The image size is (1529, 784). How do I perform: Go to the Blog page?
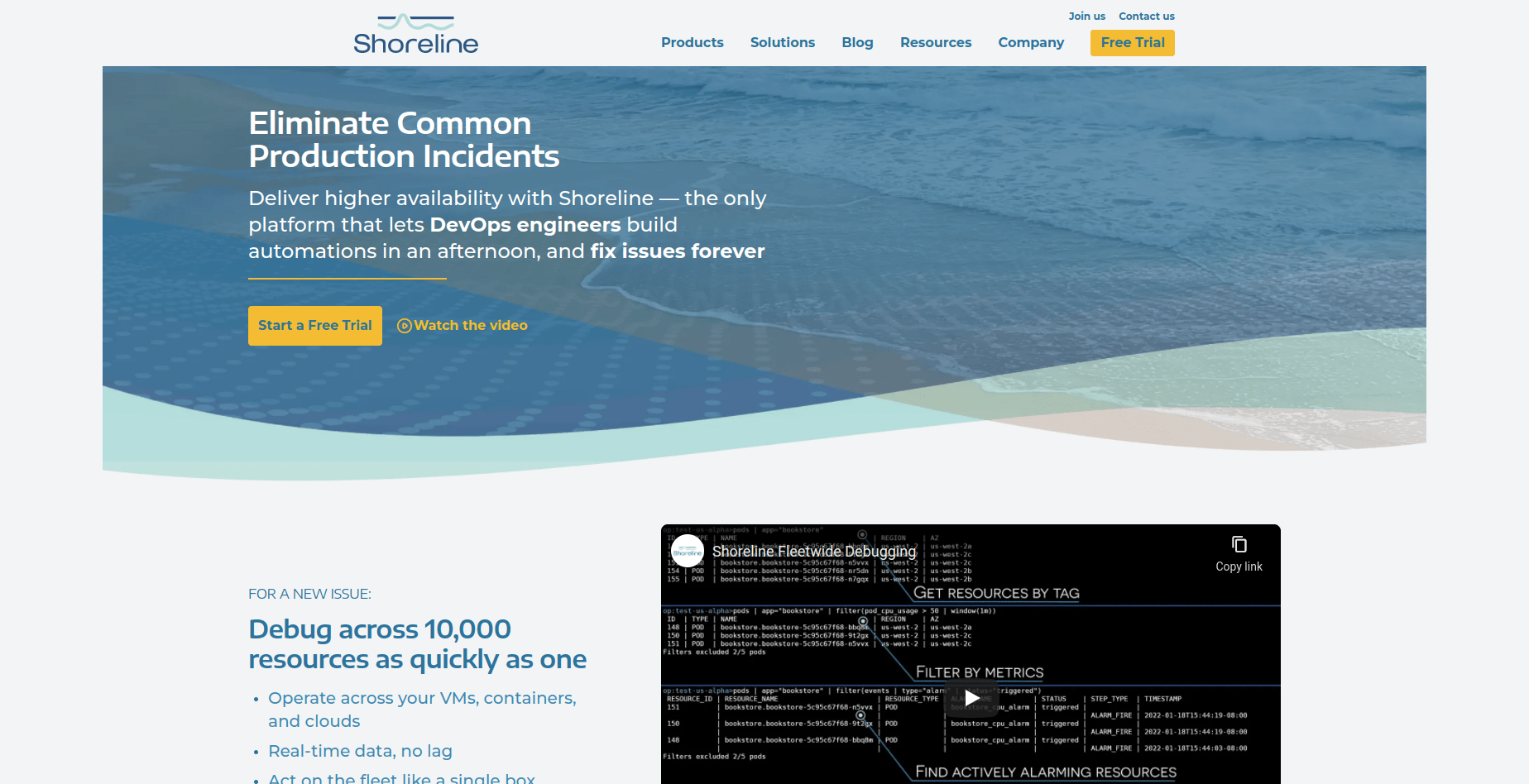(857, 42)
